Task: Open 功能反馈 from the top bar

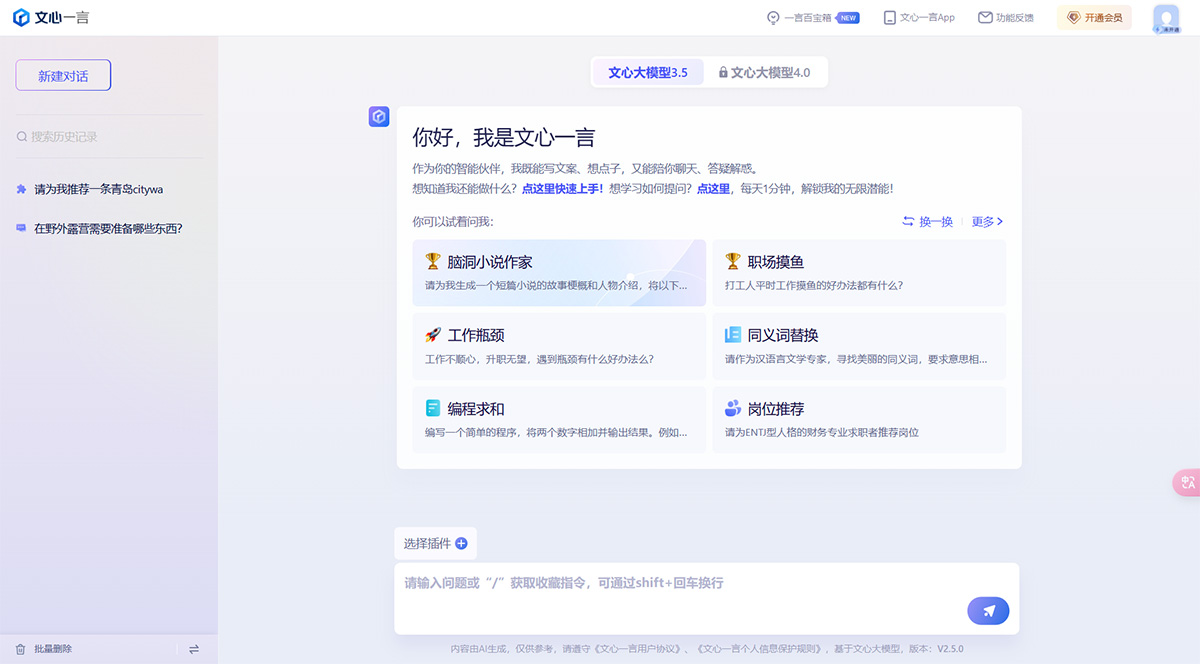Action: (1005, 17)
